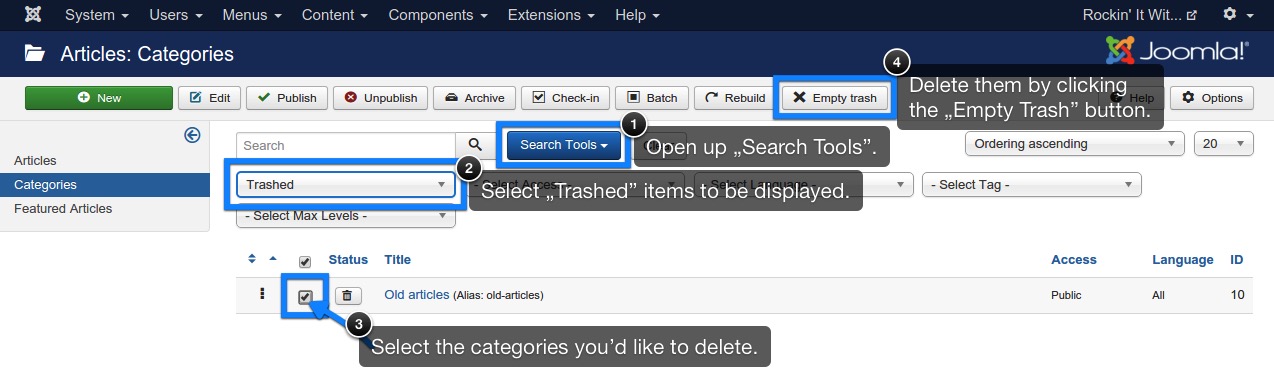Click the Articles: Categories page title
Viewport: 1274px width, 388px height.
click(147, 55)
